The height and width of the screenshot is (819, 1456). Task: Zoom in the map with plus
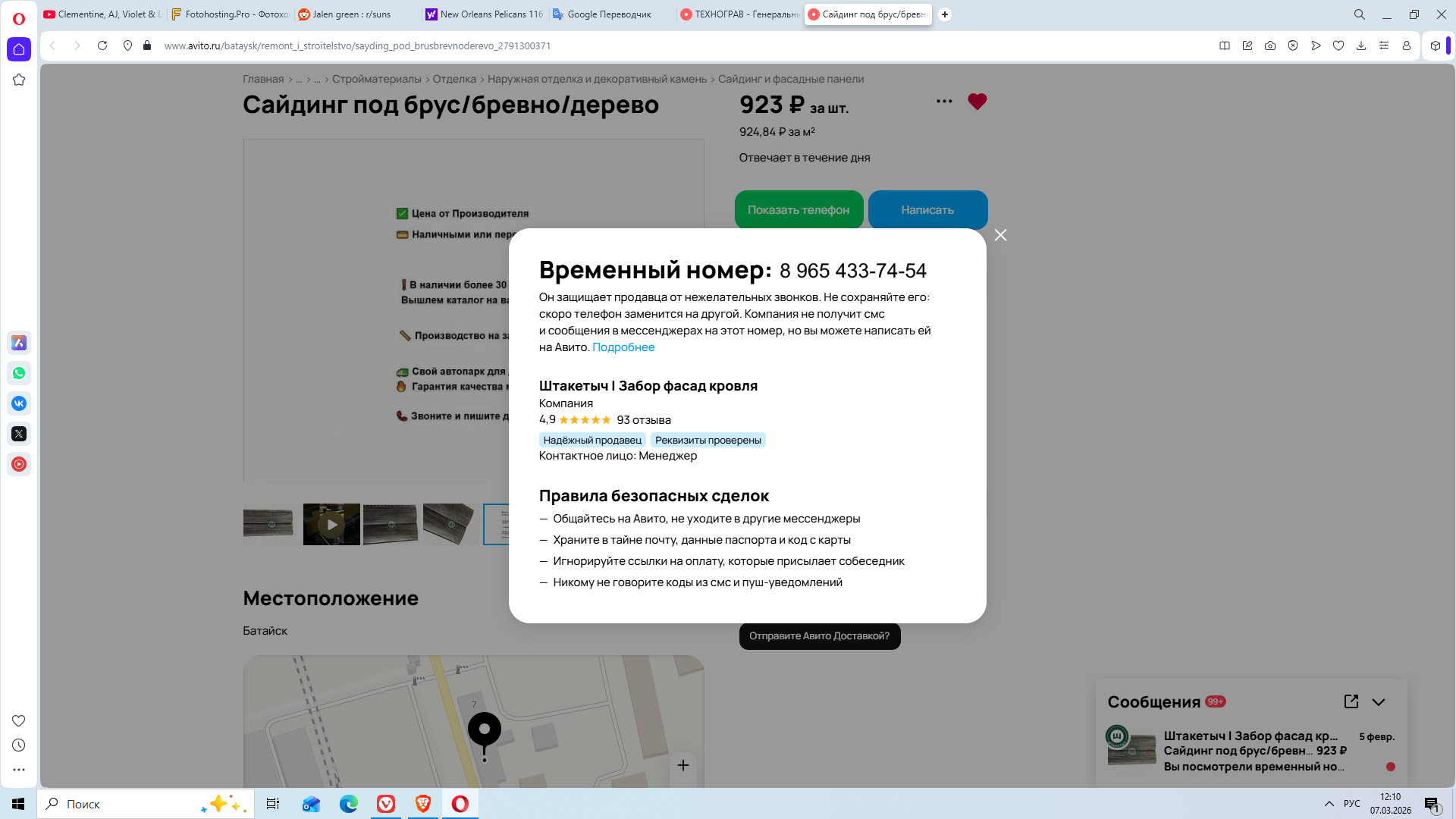[683, 765]
